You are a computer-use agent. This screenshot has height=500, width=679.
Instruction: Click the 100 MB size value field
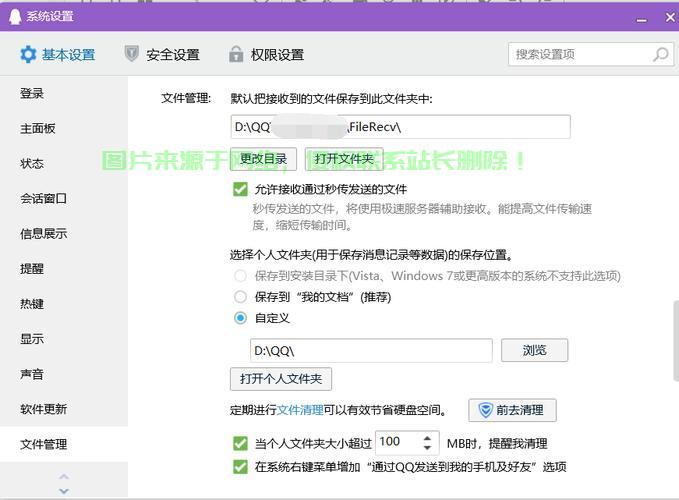[407, 443]
